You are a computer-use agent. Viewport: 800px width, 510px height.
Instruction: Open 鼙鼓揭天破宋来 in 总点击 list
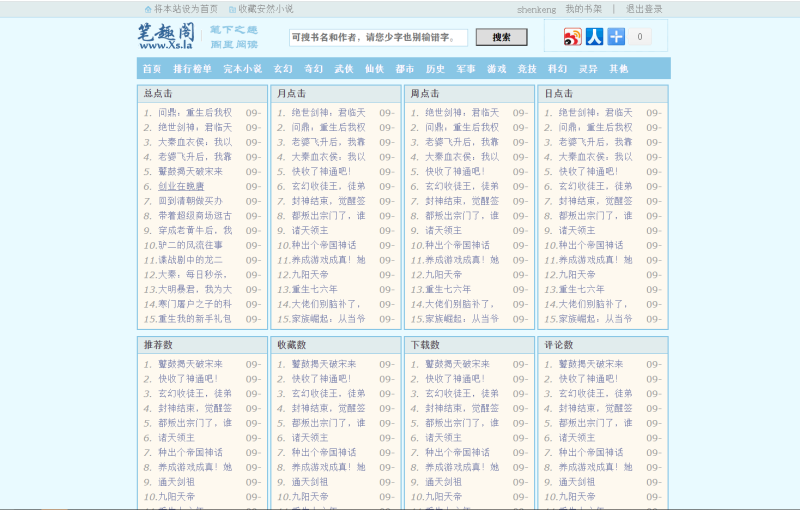click(x=190, y=172)
